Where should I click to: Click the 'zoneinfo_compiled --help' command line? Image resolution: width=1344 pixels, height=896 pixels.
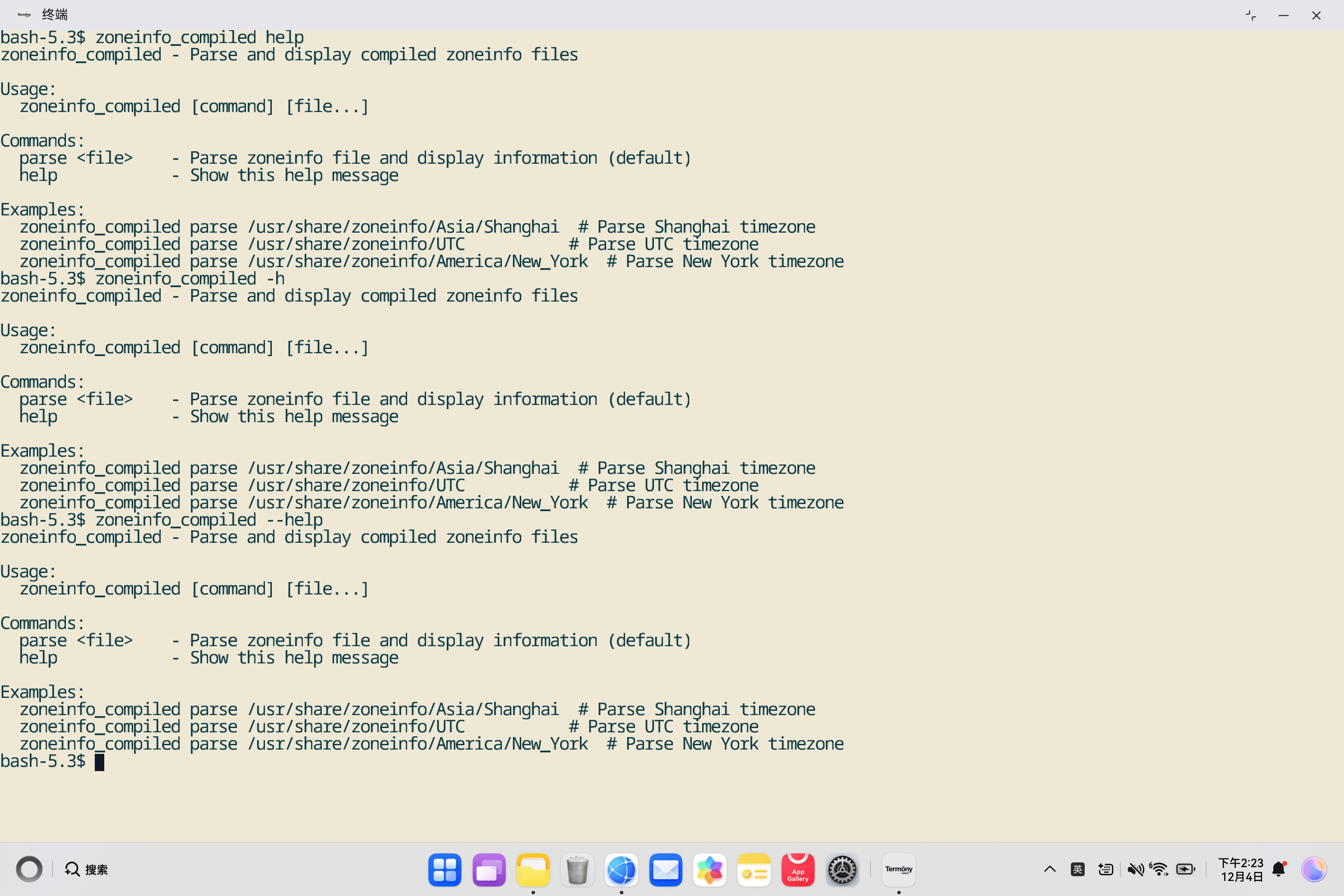[x=162, y=520]
